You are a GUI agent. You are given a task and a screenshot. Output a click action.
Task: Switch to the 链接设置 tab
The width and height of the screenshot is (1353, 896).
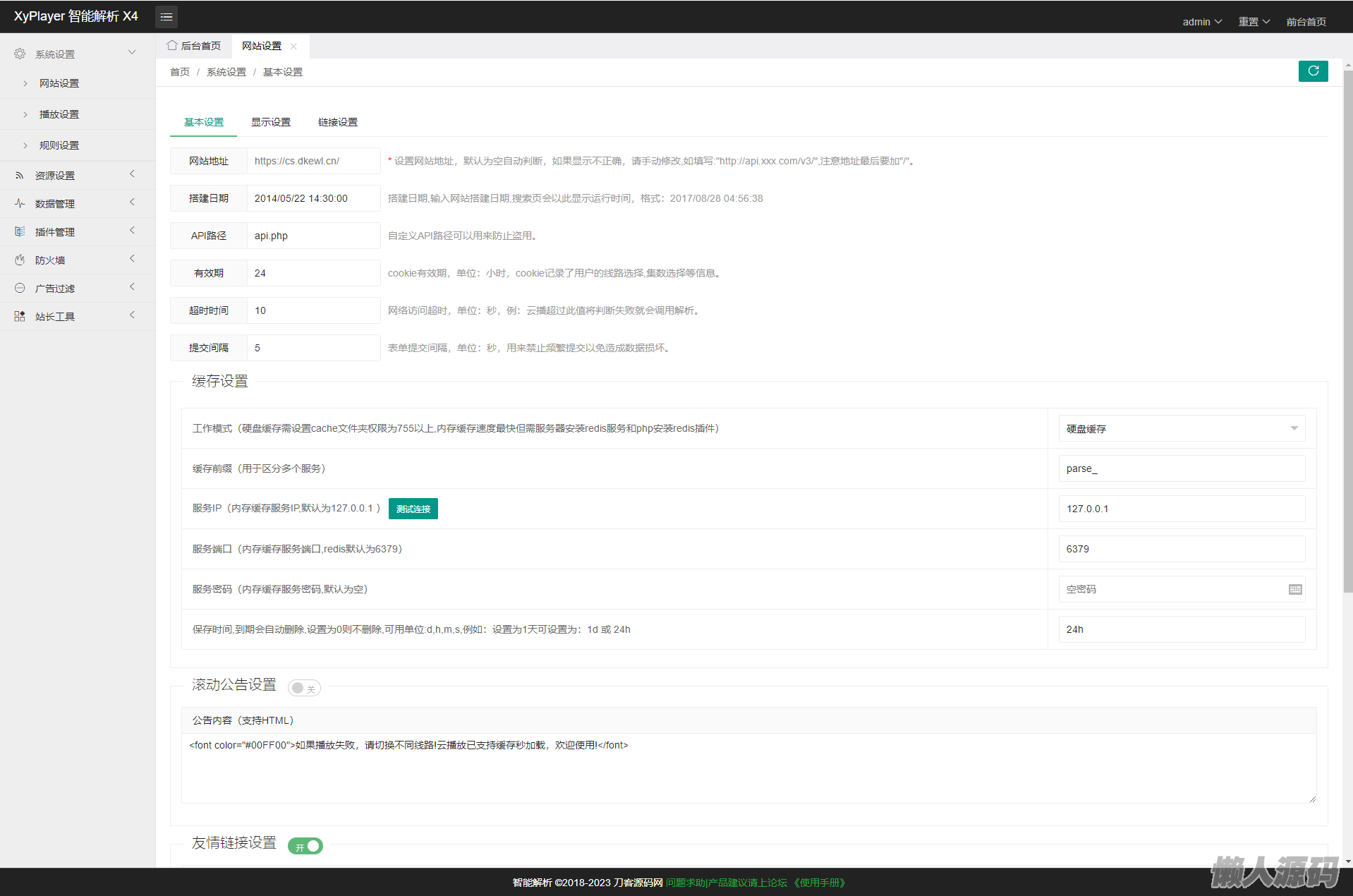point(338,122)
